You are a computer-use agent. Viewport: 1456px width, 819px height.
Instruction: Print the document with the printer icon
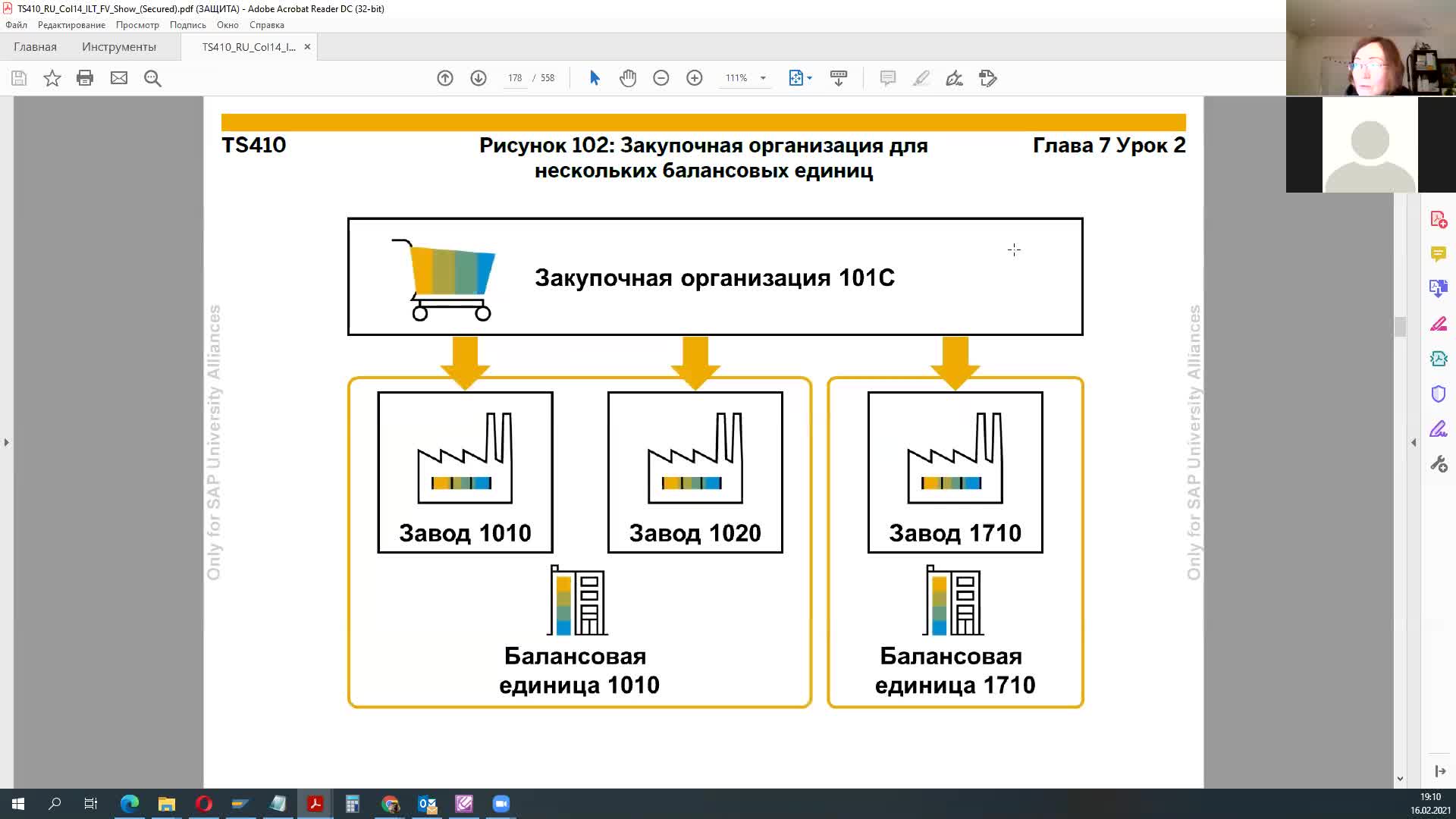[85, 78]
